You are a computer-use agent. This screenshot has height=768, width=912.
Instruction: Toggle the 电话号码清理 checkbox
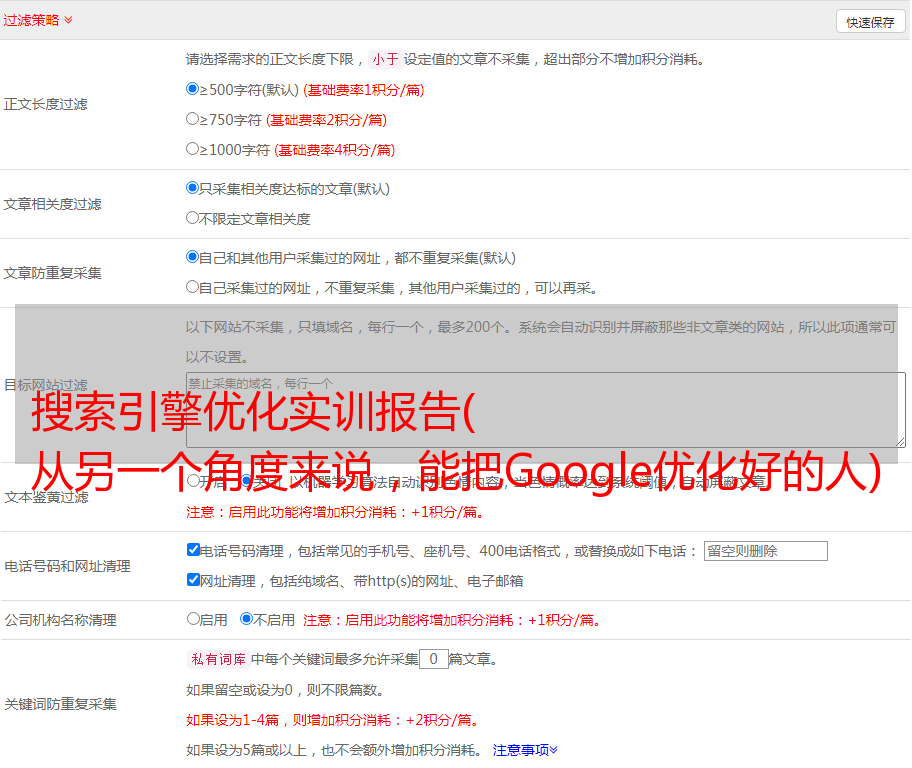tap(194, 550)
